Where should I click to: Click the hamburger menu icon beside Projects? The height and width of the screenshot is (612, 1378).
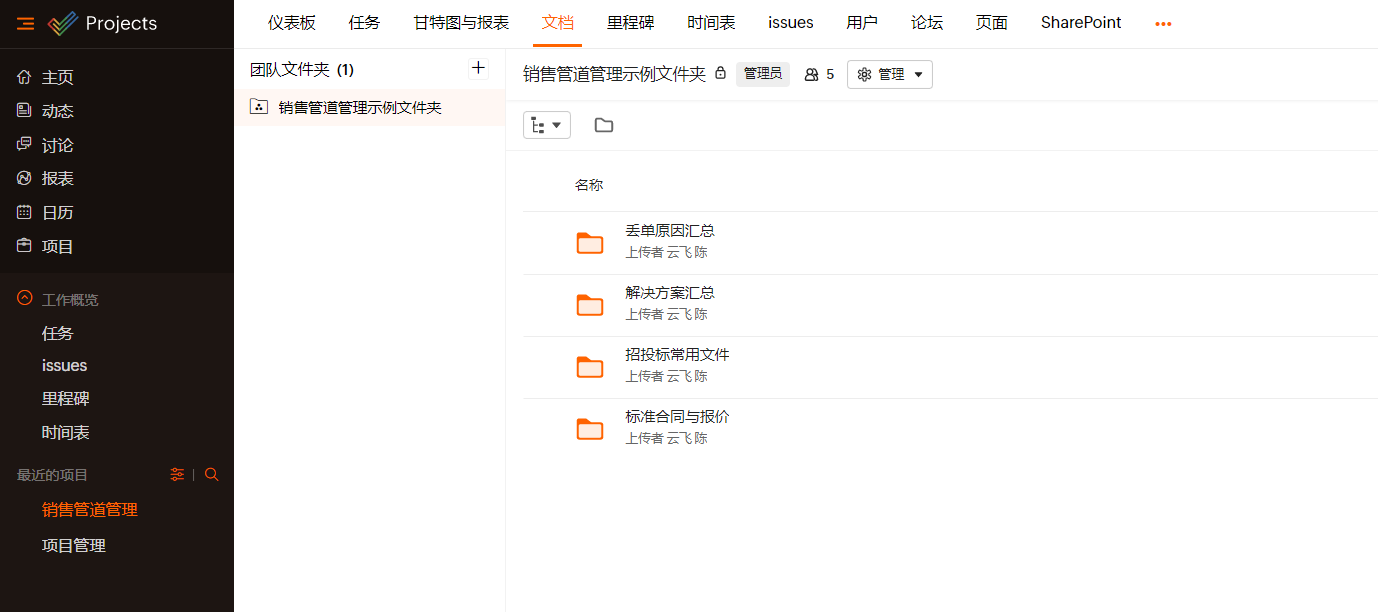click(25, 24)
